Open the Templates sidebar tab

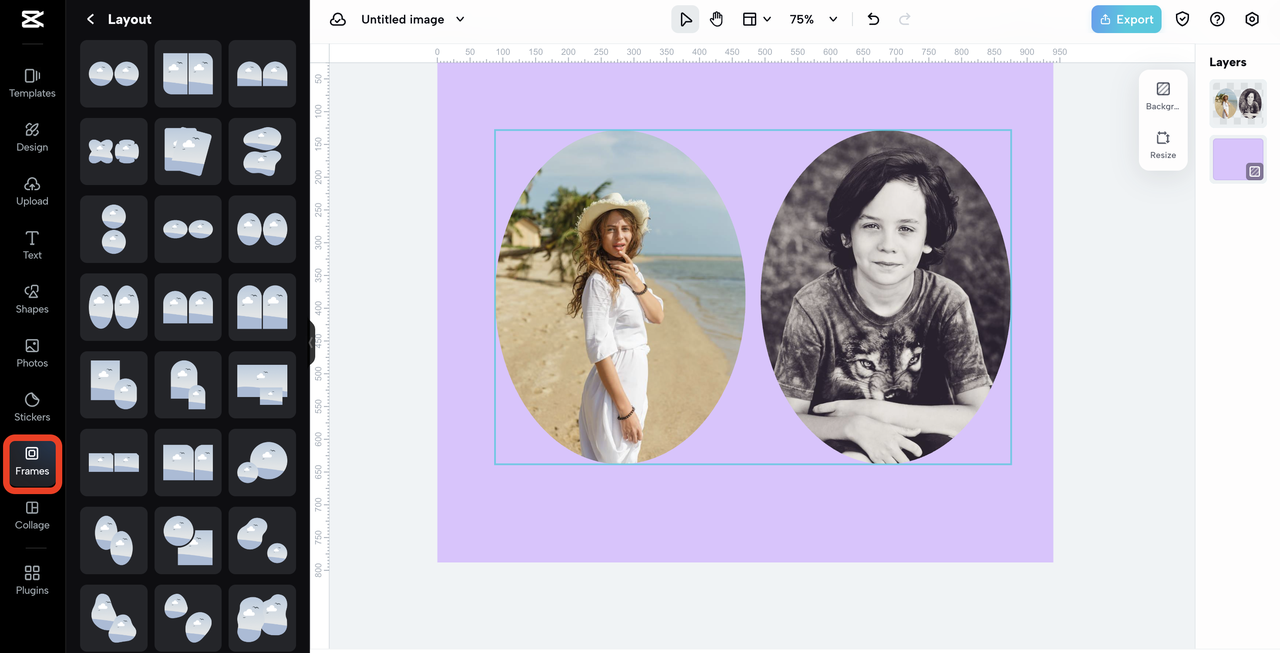32,82
